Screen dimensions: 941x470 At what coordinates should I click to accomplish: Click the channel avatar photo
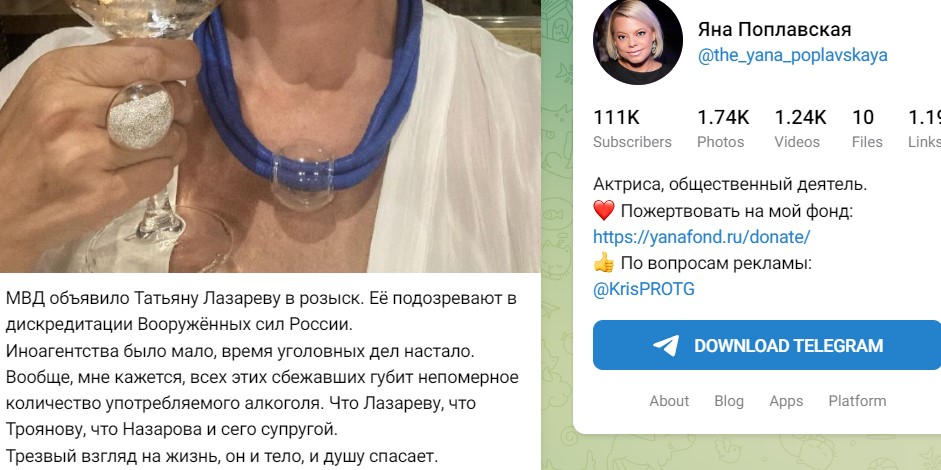(x=637, y=41)
